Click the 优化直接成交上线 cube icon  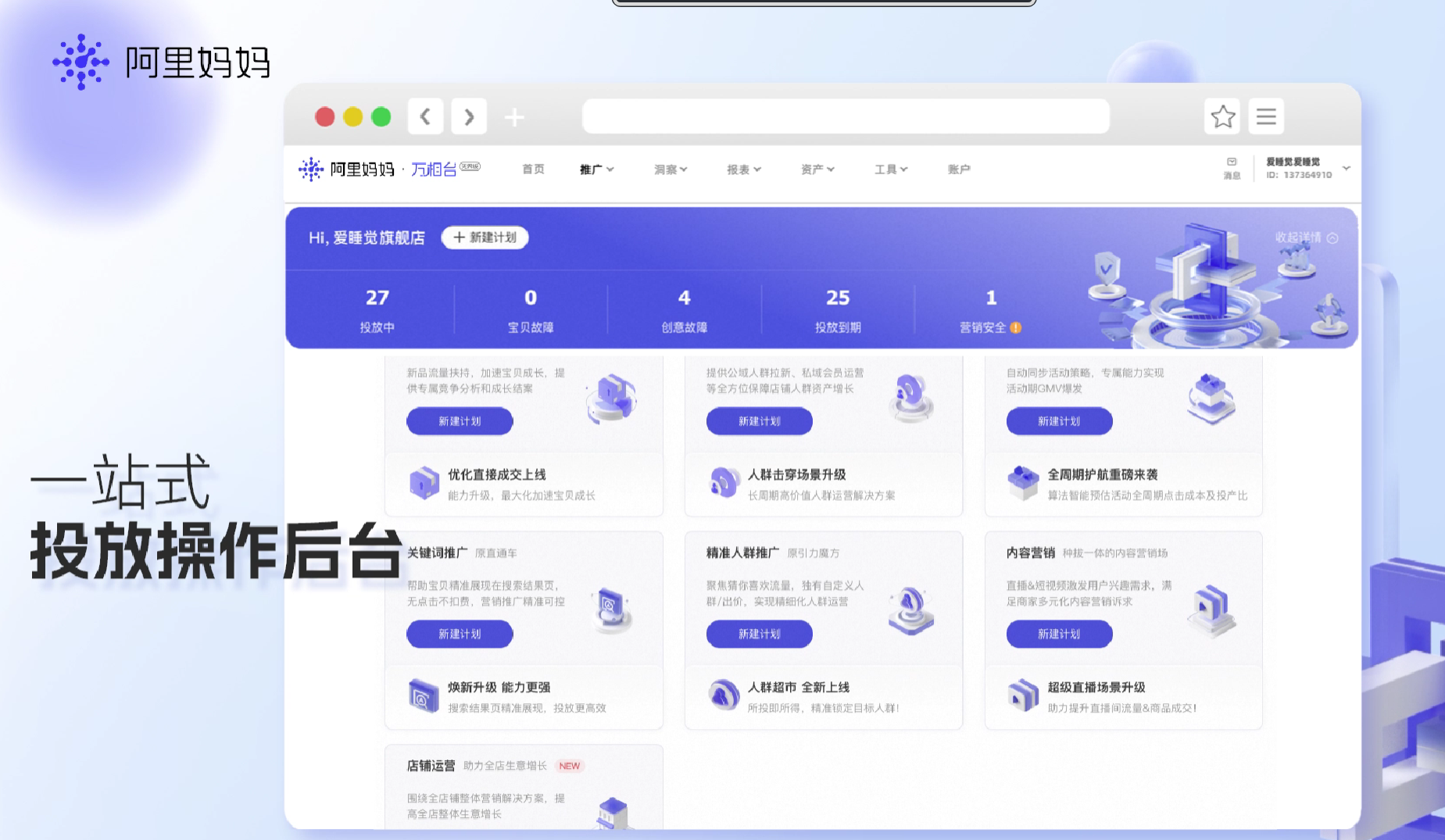[424, 483]
